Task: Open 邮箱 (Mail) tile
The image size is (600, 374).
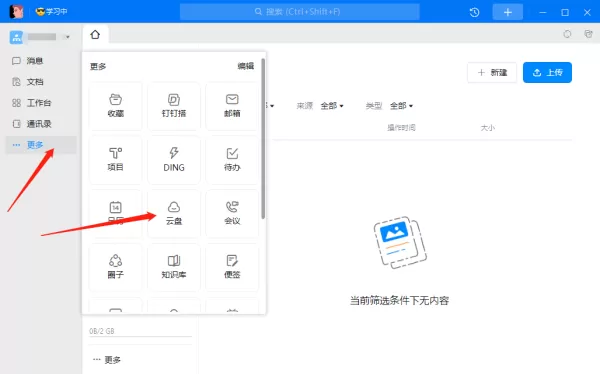Action: click(x=232, y=106)
